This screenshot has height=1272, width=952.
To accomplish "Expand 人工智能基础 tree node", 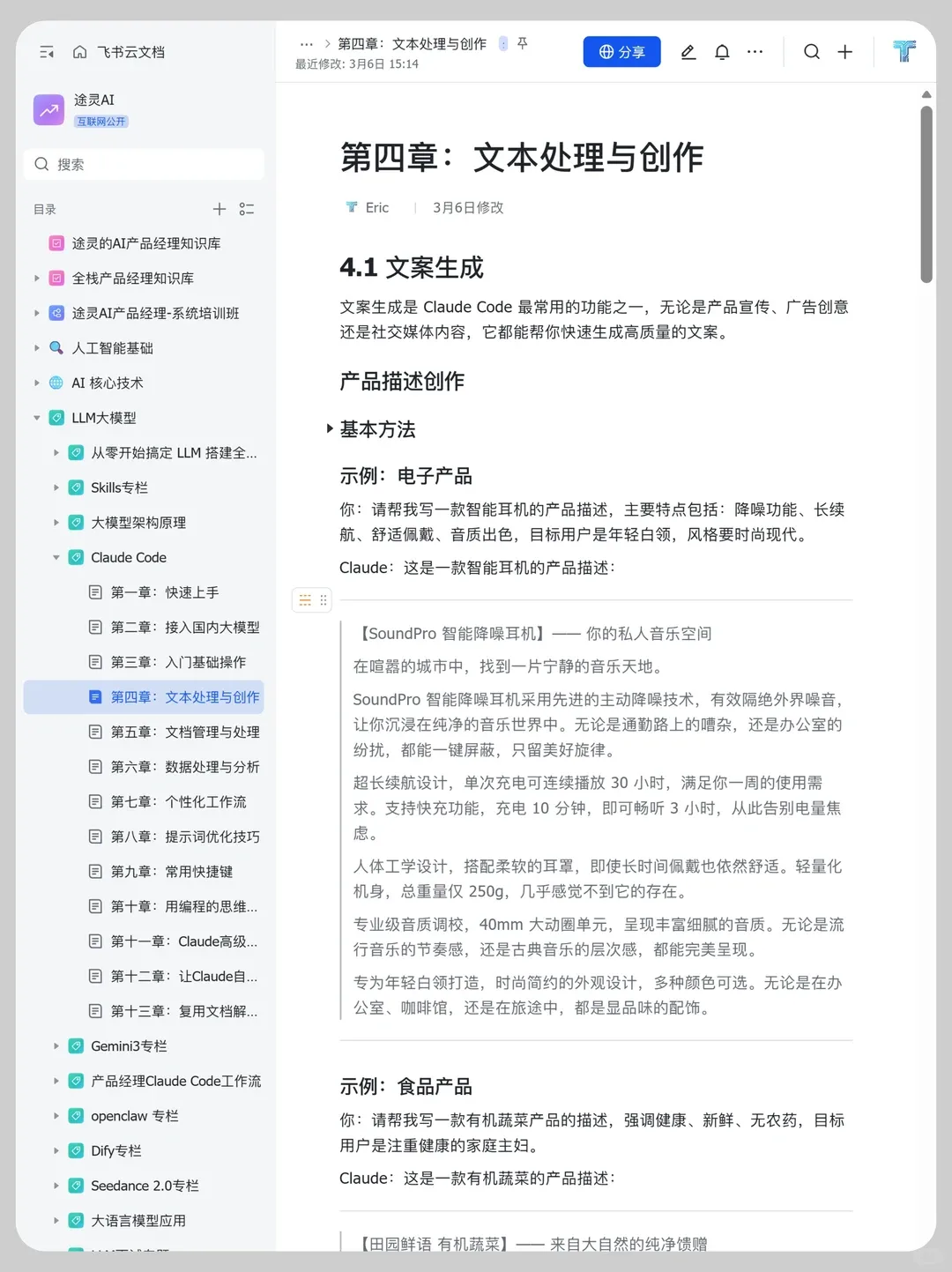I will point(37,348).
